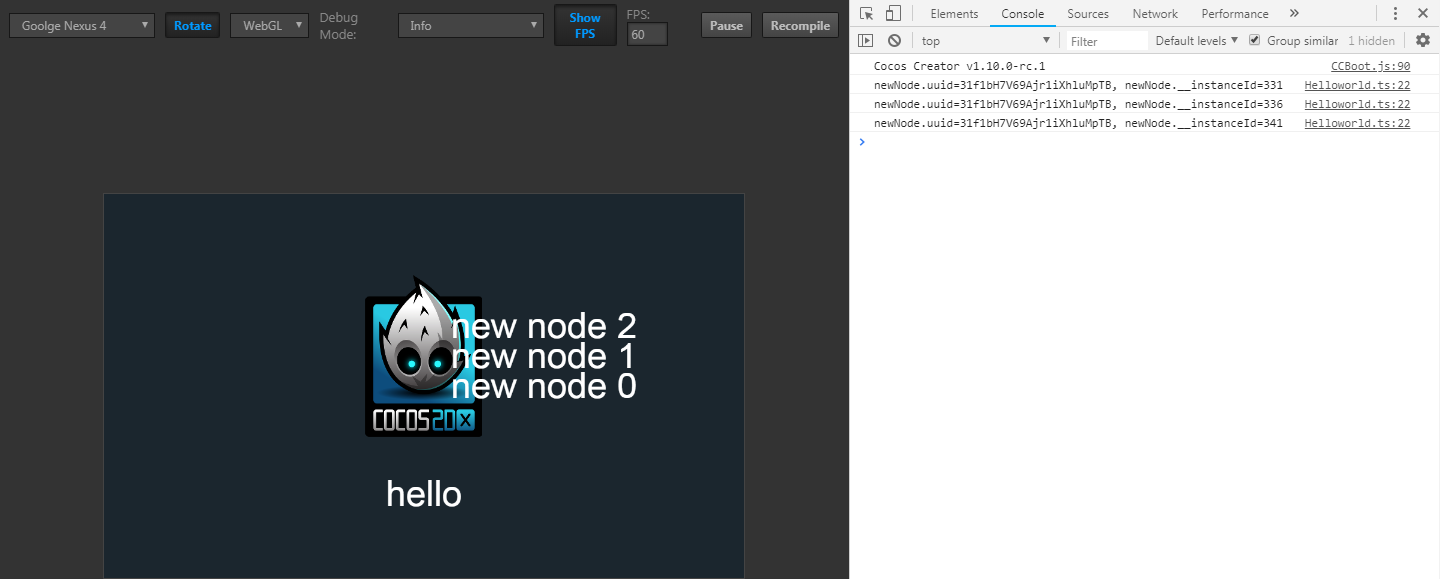Switch to the Network tab
The height and width of the screenshot is (579, 1440).
(1155, 13)
